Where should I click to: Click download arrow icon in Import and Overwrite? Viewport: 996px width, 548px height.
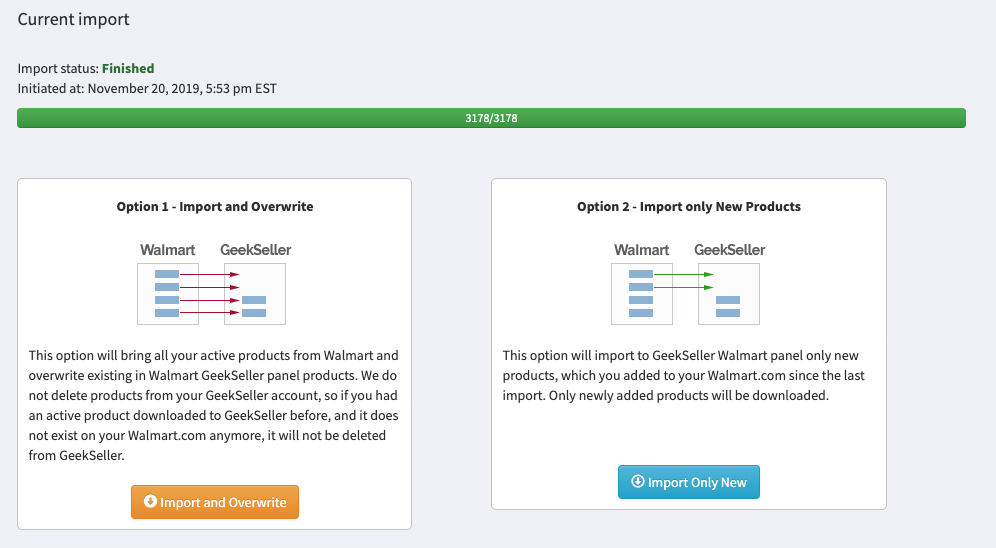(150, 502)
